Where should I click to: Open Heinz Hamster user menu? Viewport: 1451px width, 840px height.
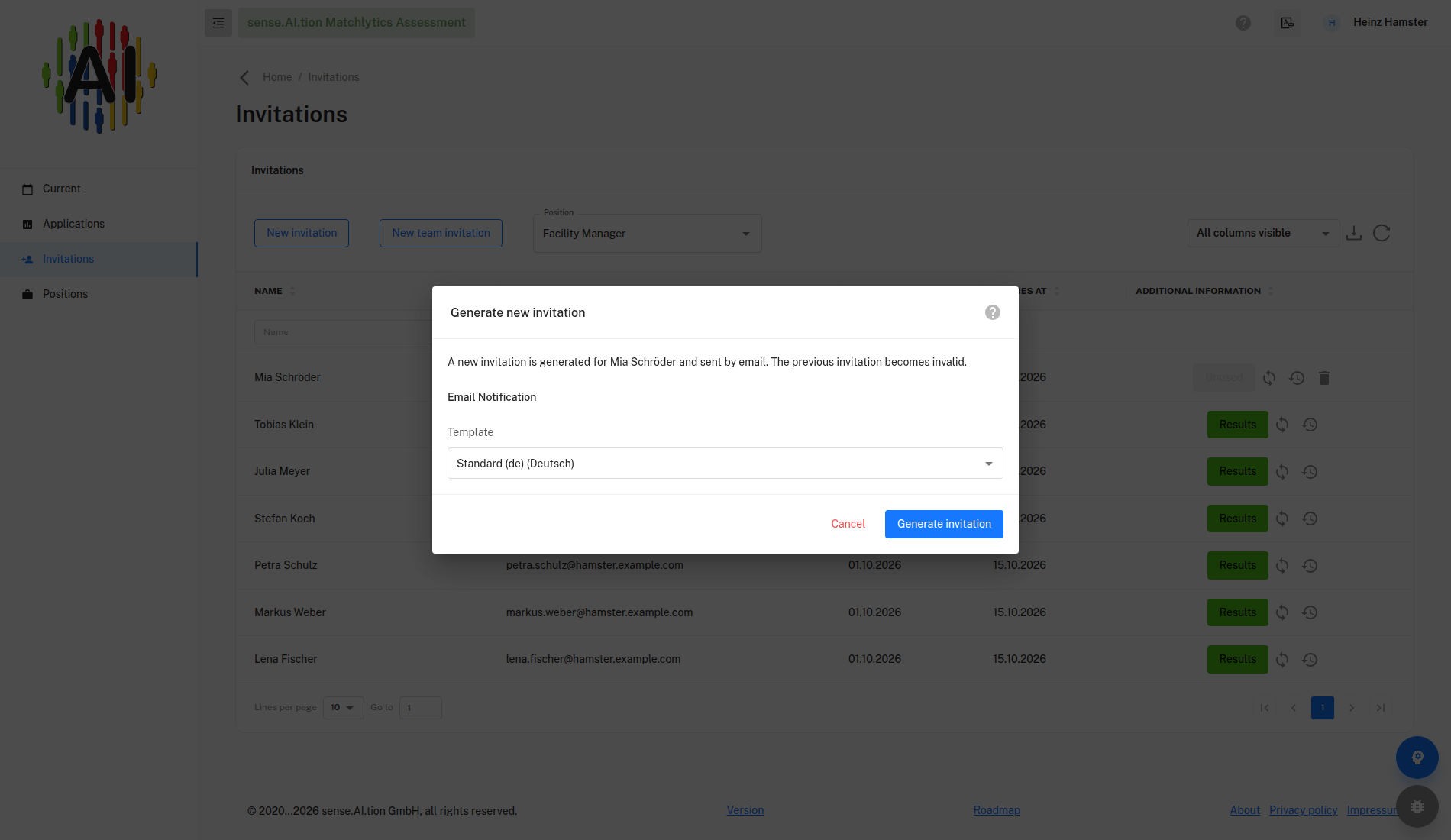(x=1376, y=23)
